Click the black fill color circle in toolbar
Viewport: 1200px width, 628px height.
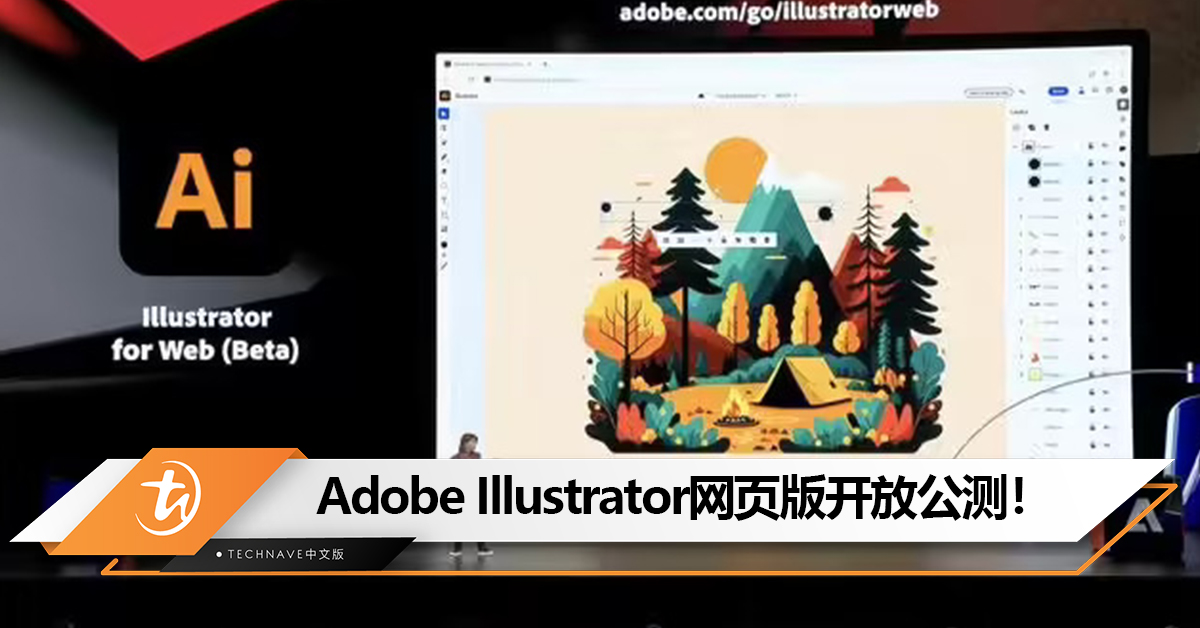pyautogui.click(x=444, y=244)
